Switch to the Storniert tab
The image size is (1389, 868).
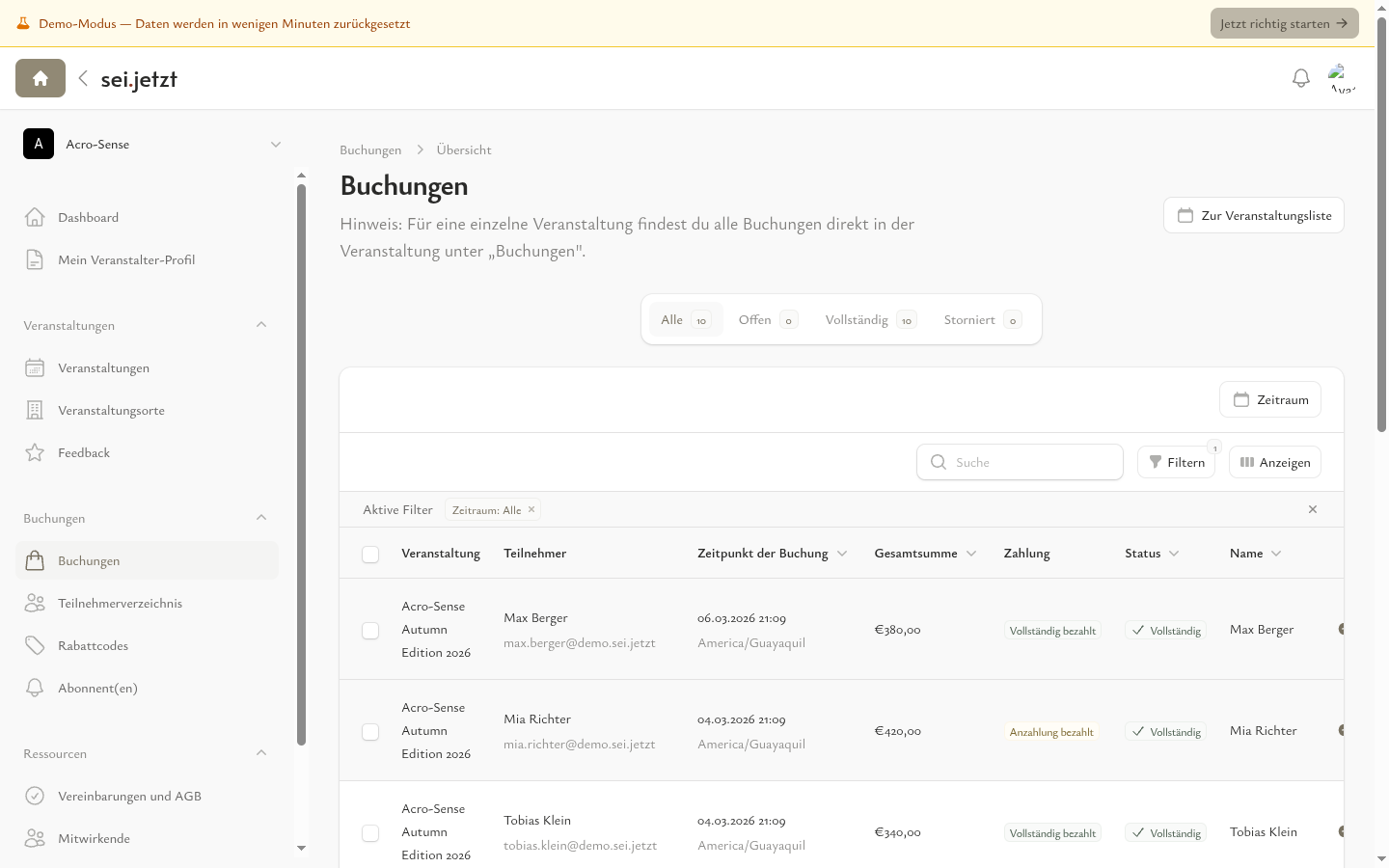(981, 320)
